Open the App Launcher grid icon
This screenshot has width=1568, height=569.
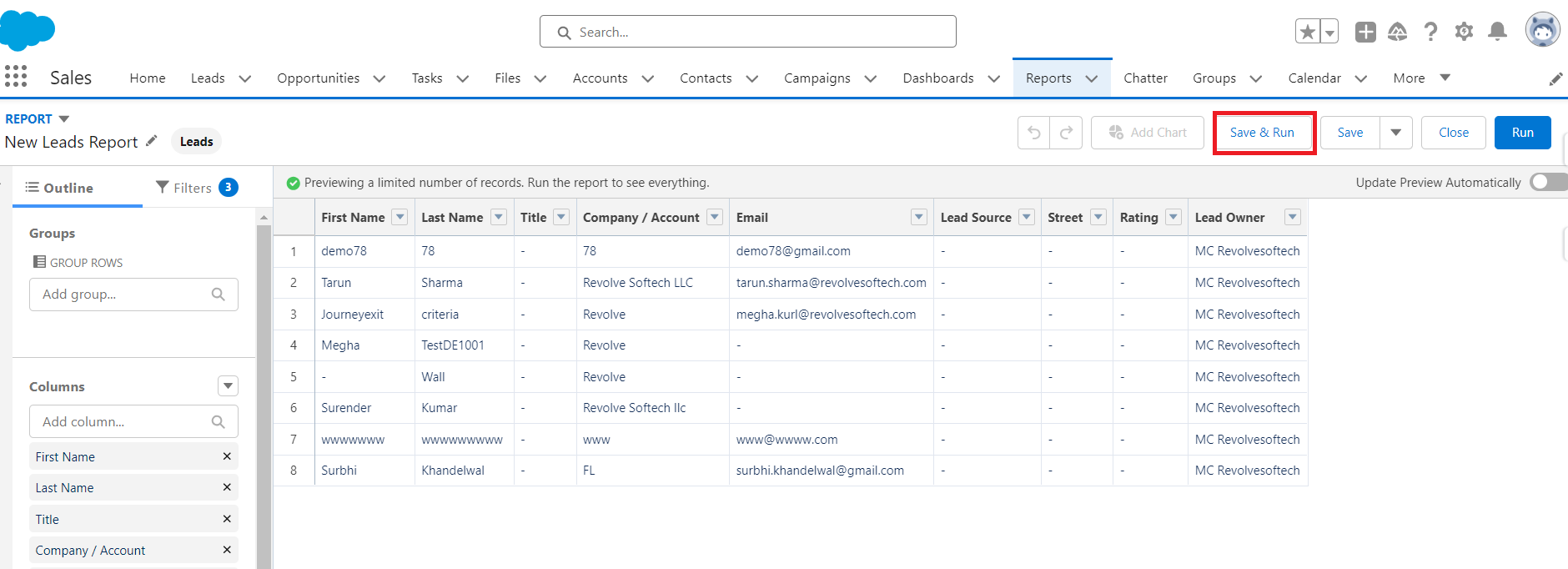pyautogui.click(x=16, y=77)
